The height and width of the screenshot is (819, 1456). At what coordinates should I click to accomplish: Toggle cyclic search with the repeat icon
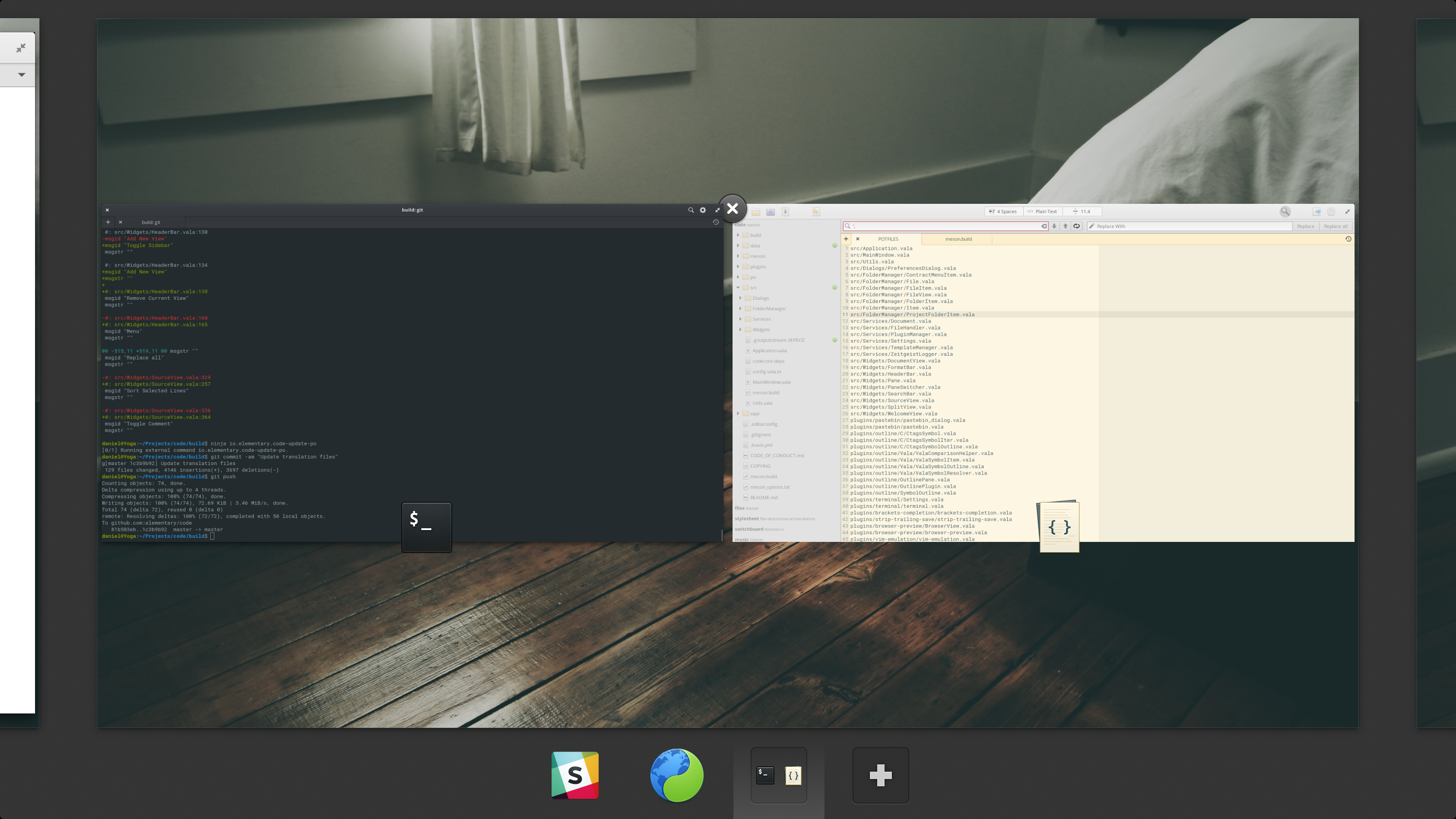pyautogui.click(x=1077, y=226)
